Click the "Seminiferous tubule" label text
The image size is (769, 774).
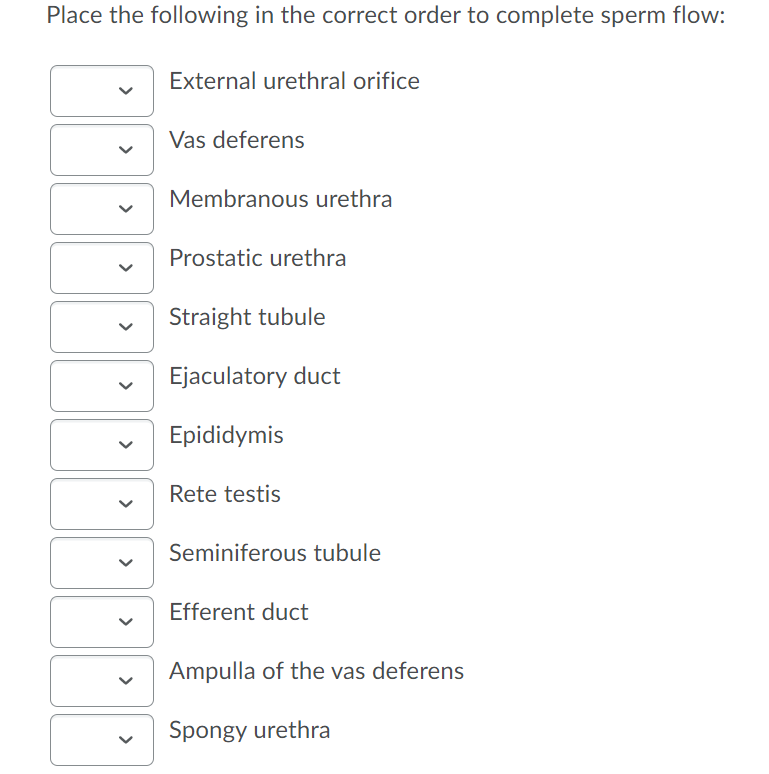pos(274,553)
